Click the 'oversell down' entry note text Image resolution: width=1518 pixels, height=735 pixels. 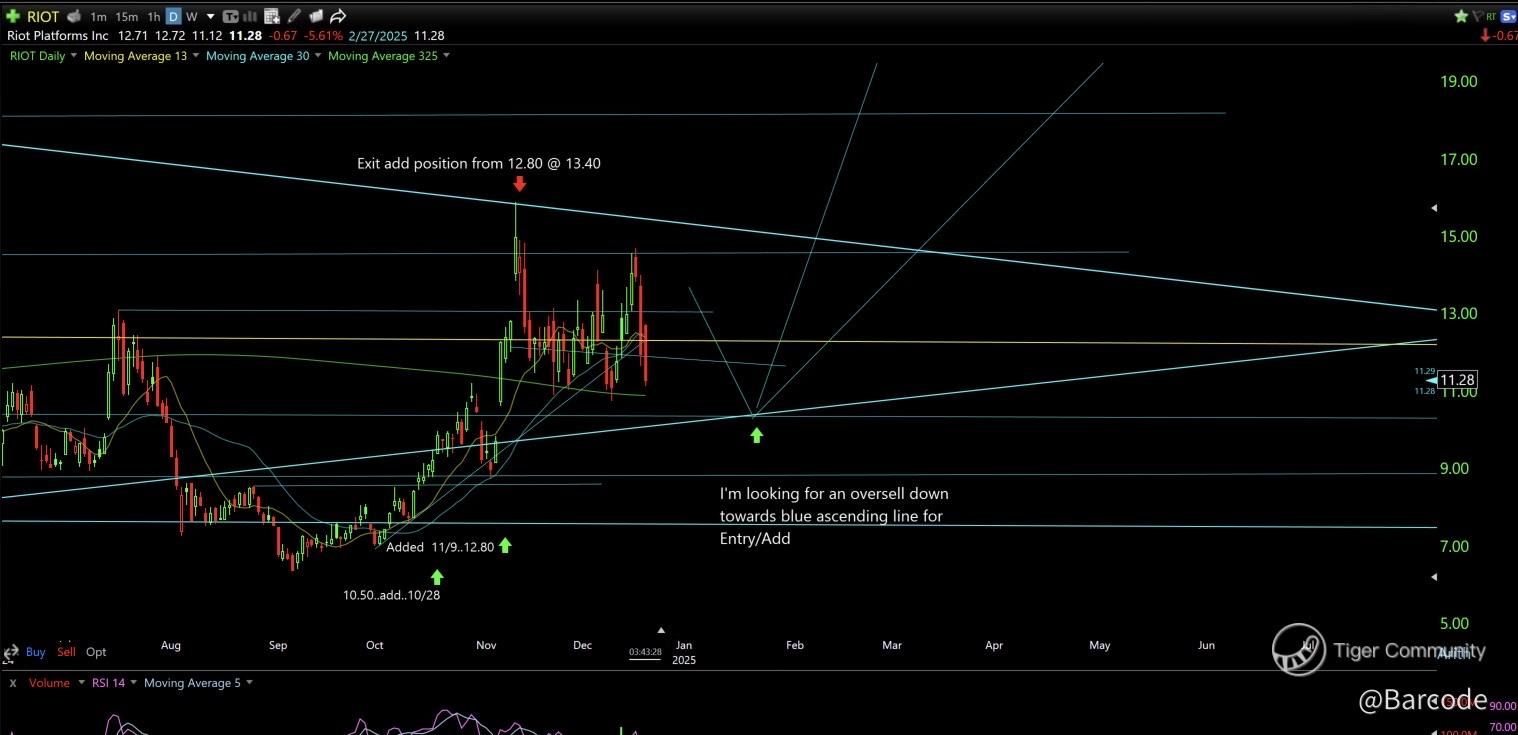point(834,516)
